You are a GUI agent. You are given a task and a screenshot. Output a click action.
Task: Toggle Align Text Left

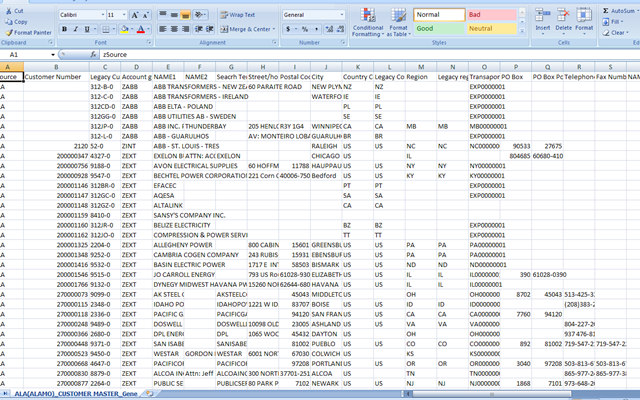162,29
